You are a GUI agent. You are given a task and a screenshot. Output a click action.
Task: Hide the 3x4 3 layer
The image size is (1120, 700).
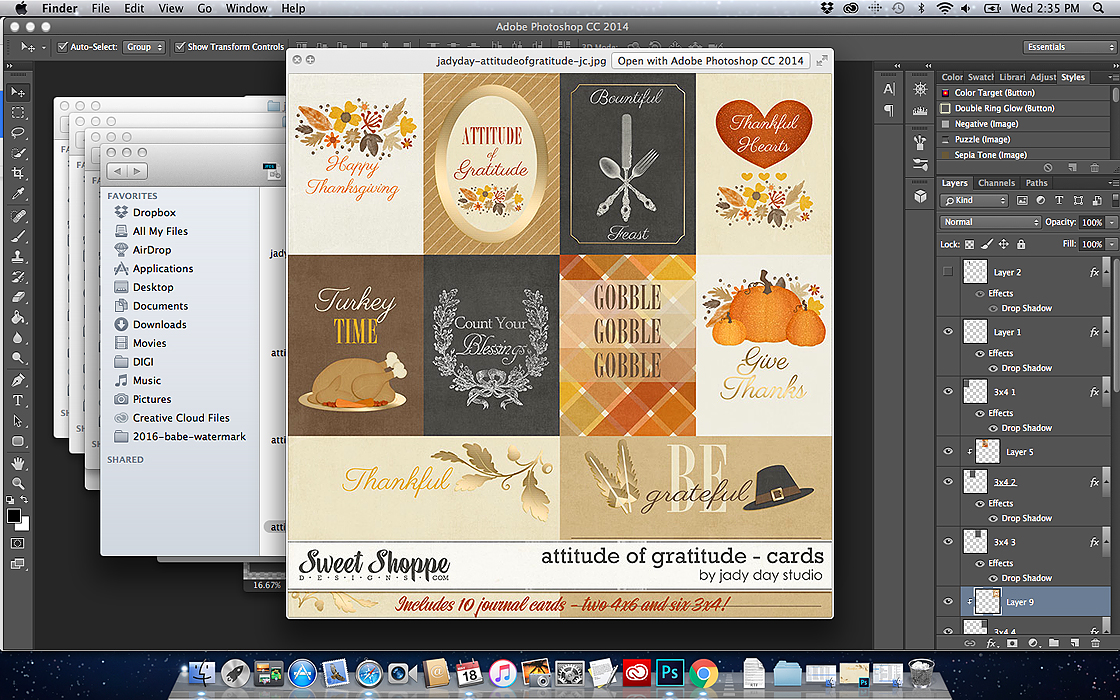(x=948, y=541)
